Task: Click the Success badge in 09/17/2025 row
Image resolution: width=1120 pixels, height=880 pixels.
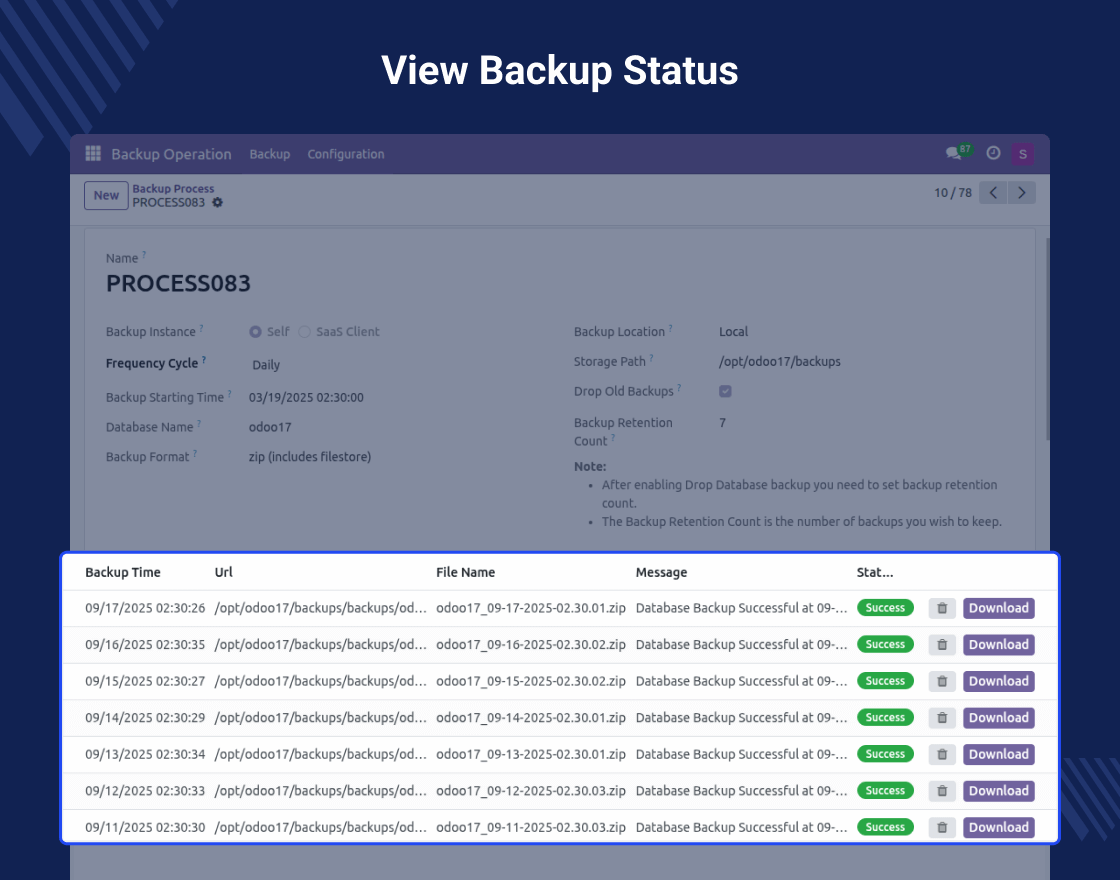Action: tap(885, 608)
